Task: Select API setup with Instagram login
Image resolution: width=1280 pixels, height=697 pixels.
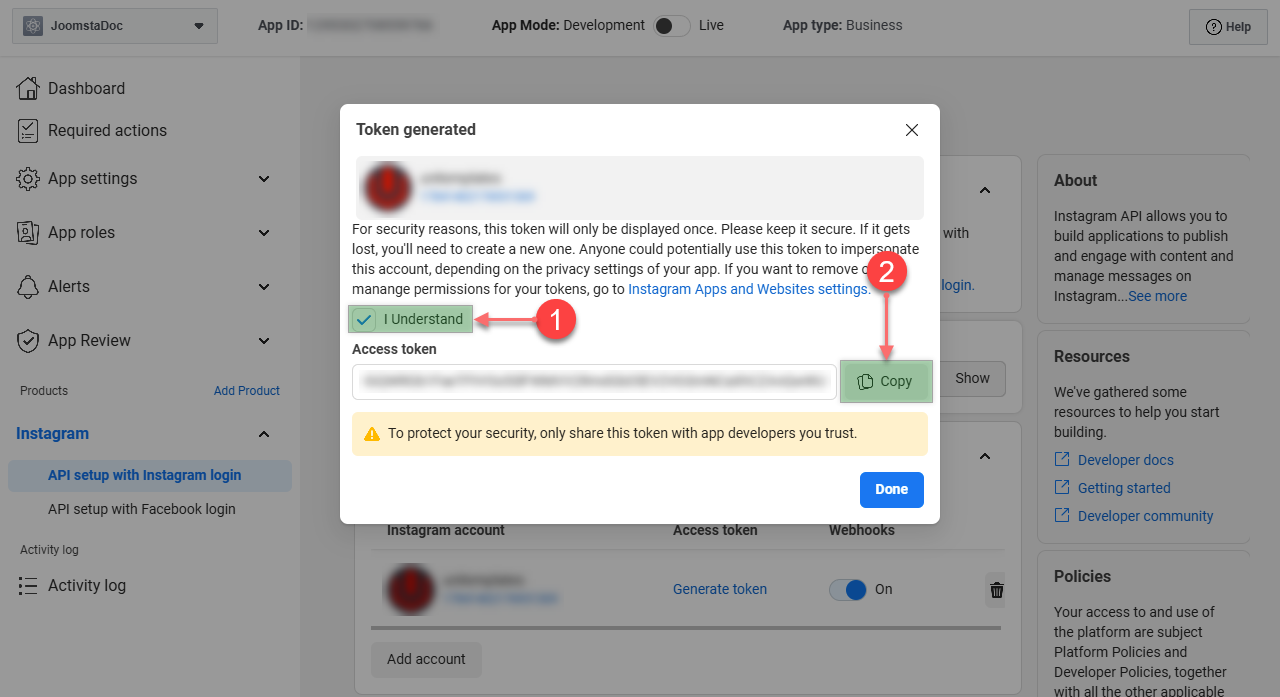Action: pyautogui.click(x=150, y=475)
